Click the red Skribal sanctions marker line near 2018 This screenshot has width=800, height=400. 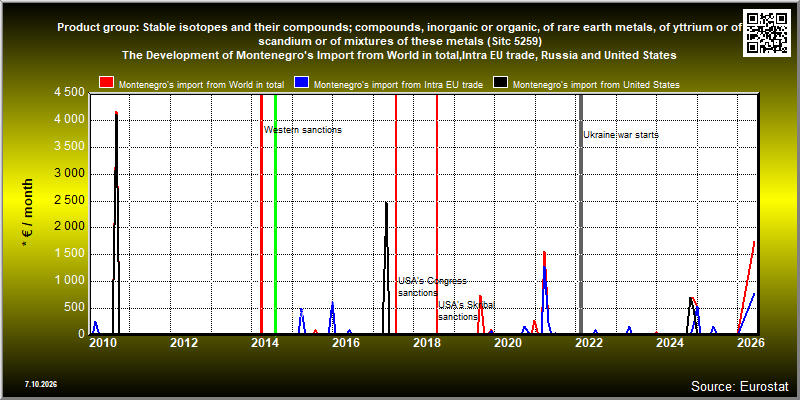coord(437,214)
